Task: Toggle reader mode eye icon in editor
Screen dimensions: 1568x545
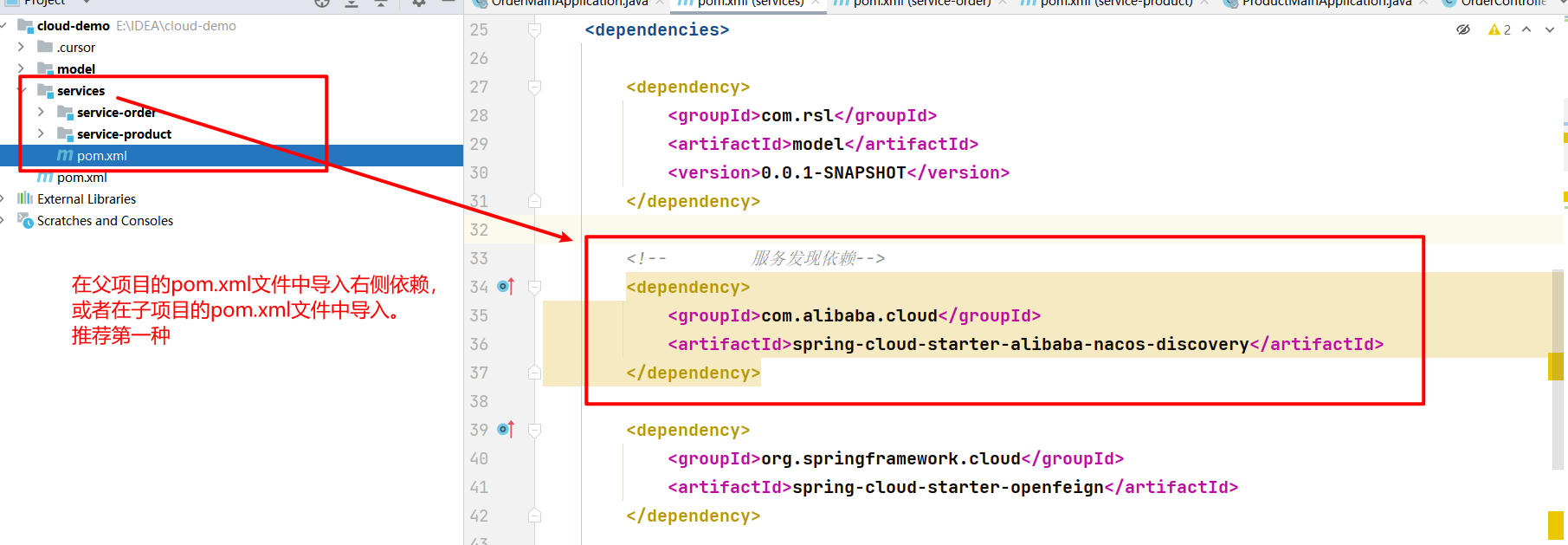Action: (1463, 29)
